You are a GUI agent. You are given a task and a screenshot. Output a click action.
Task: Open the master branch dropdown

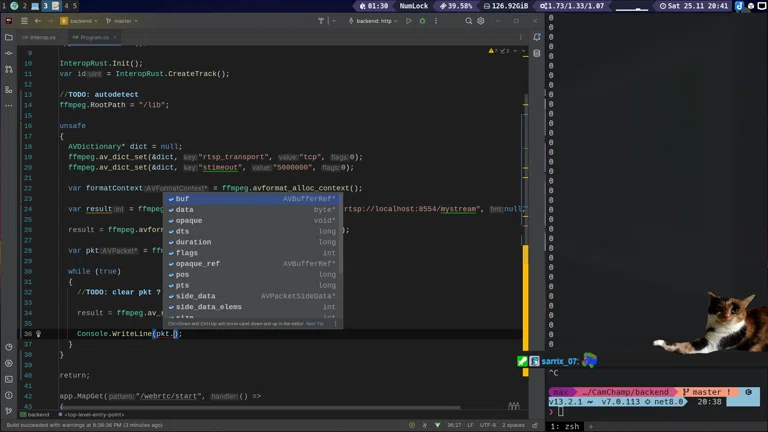tap(121, 21)
